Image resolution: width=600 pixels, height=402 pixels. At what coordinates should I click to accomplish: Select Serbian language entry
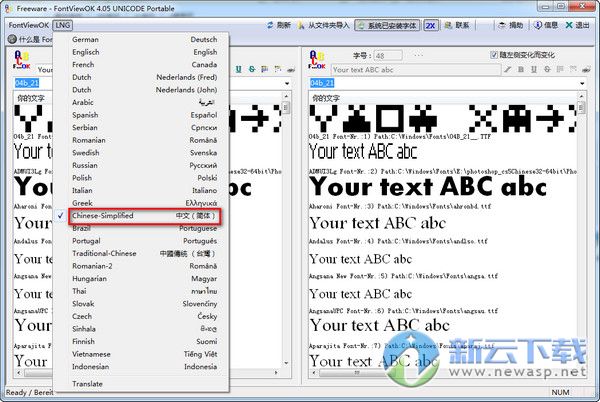coord(141,128)
